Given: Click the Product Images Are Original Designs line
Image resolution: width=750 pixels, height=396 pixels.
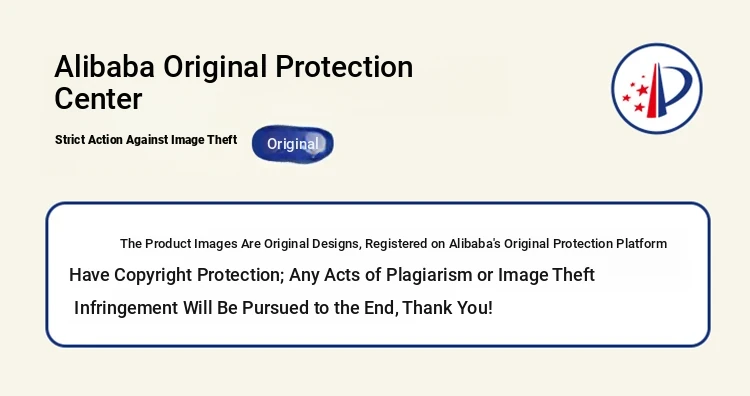Looking at the screenshot, I should click(x=393, y=243).
